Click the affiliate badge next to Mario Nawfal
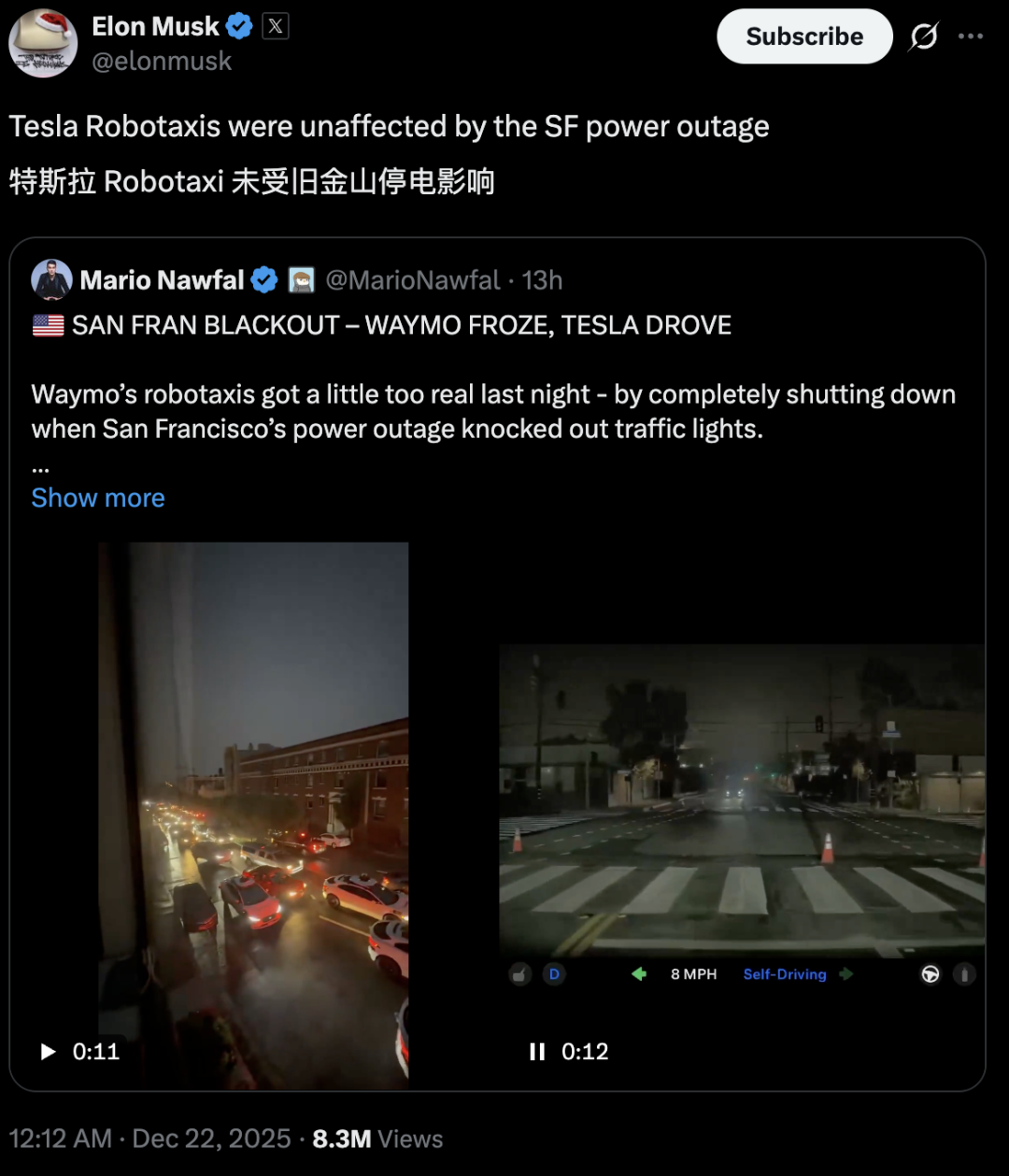The height and width of the screenshot is (1176, 1009). 301,280
